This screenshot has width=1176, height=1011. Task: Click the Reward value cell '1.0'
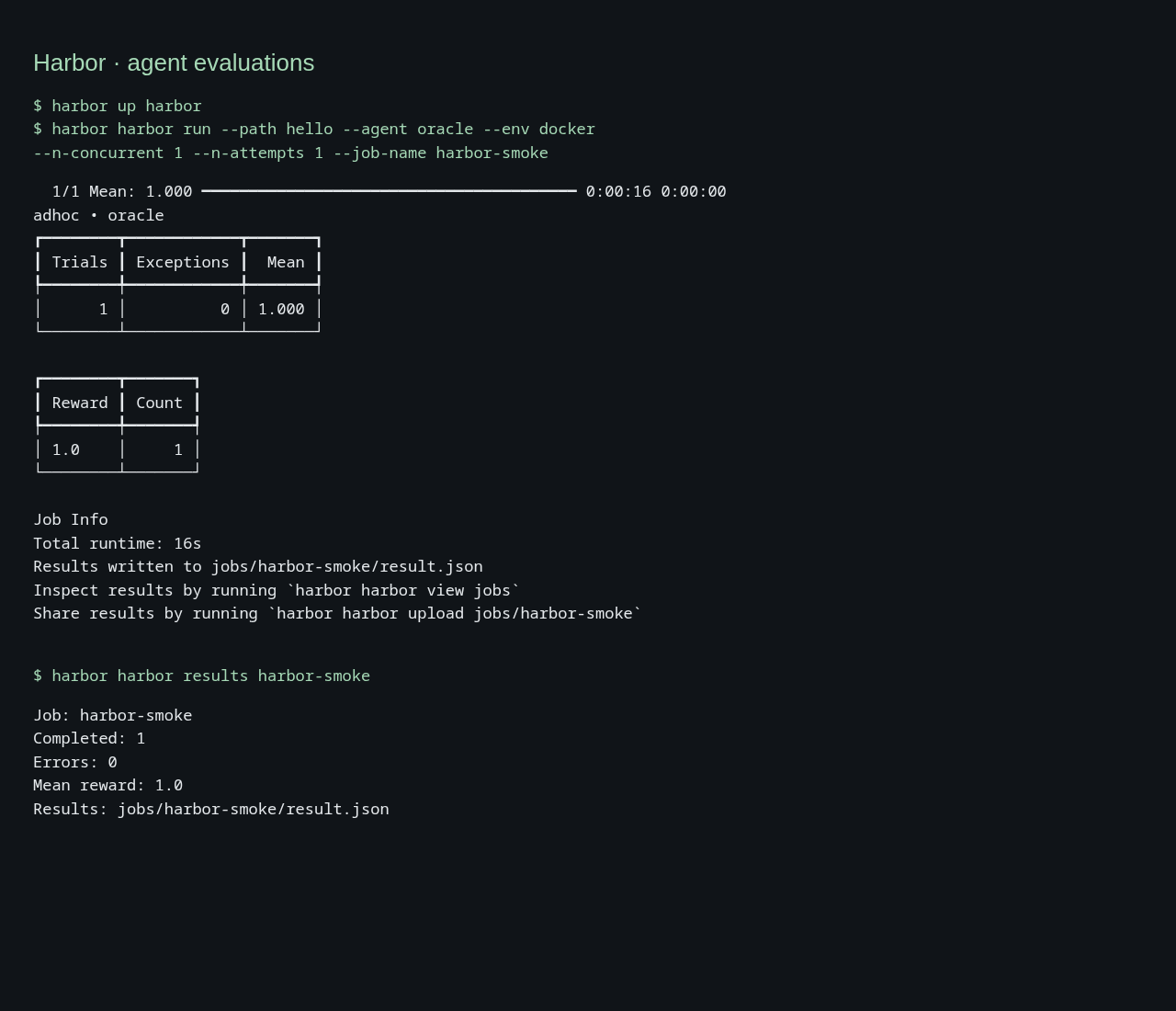(x=66, y=449)
